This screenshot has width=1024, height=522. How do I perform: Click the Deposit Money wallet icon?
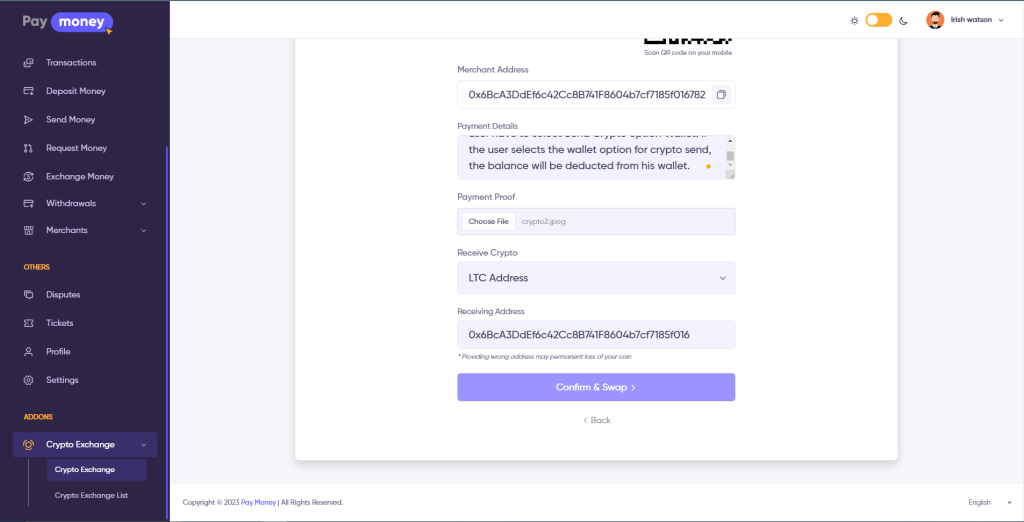click(28, 91)
